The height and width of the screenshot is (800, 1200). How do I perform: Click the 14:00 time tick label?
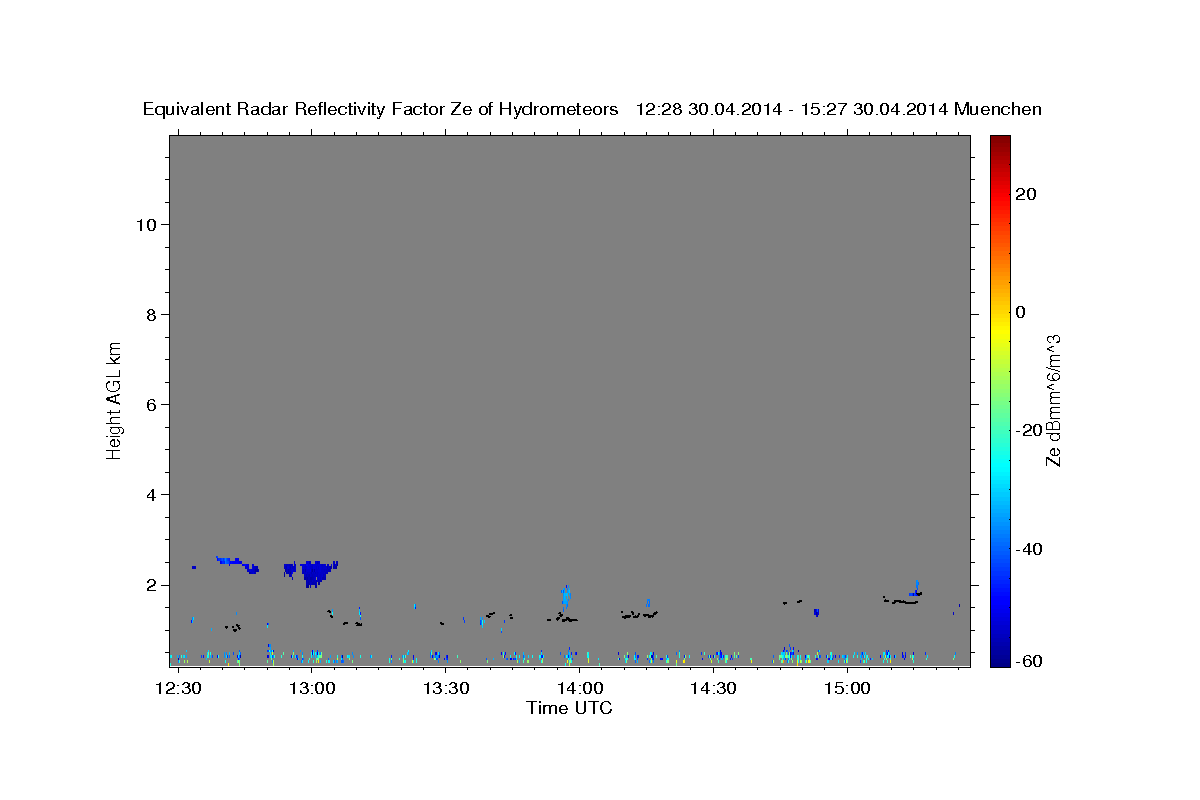tap(580, 689)
